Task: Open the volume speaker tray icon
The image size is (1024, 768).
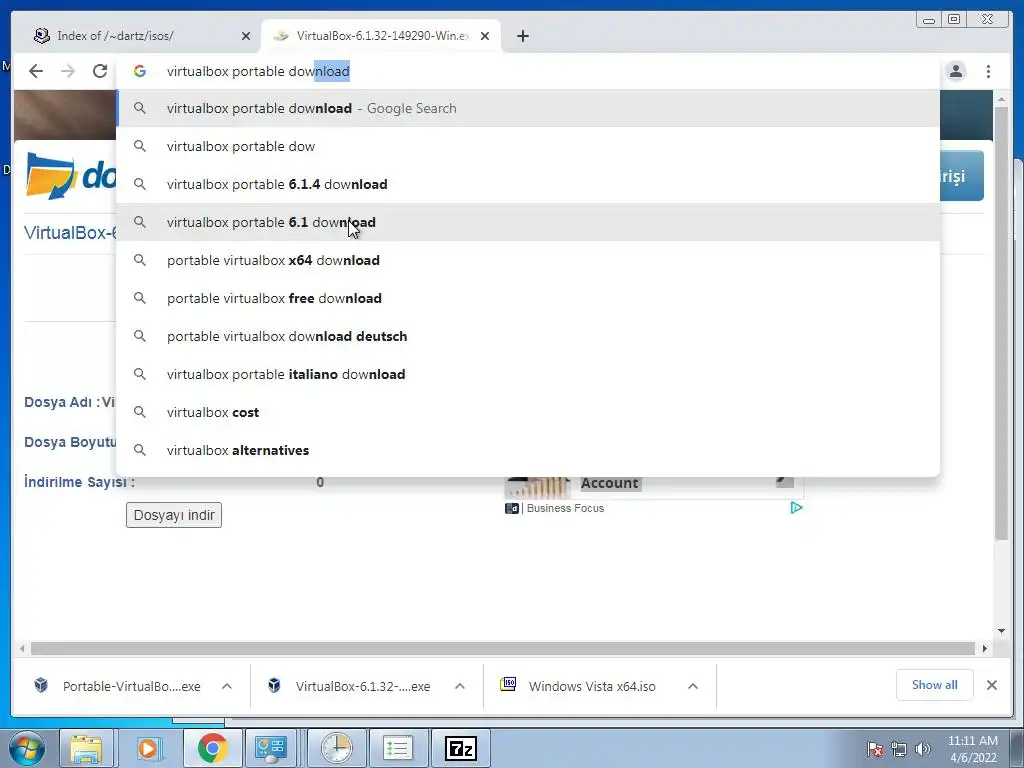Action: pos(922,749)
